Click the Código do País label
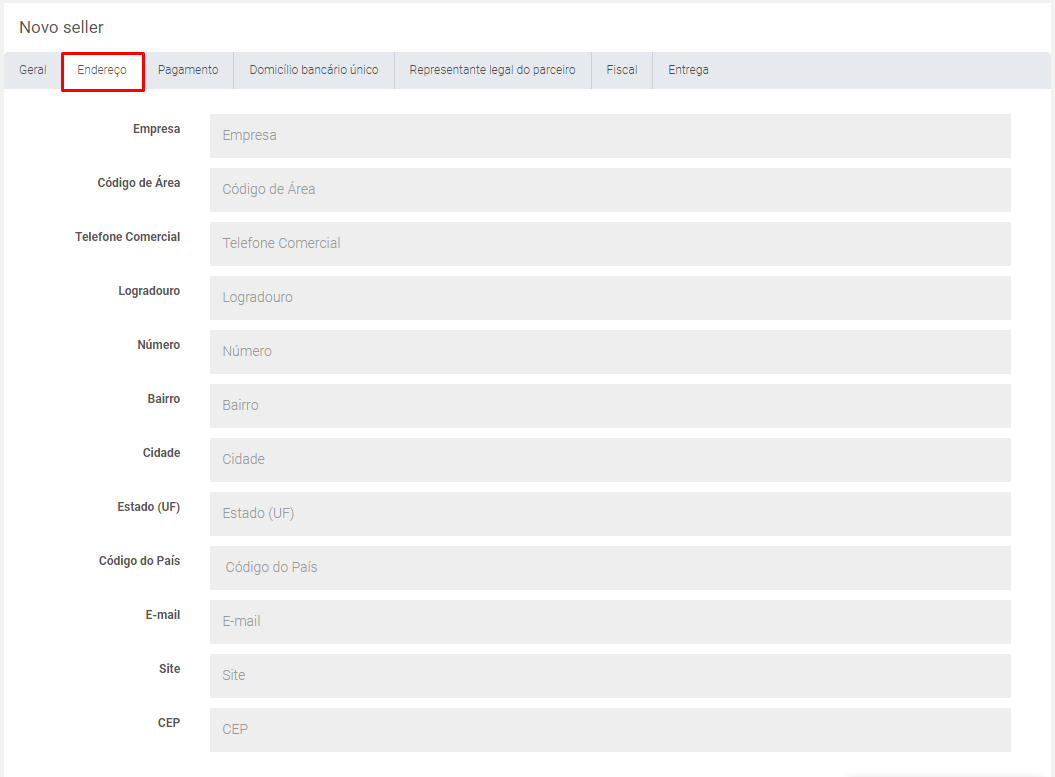This screenshot has height=777, width=1055. [139, 560]
